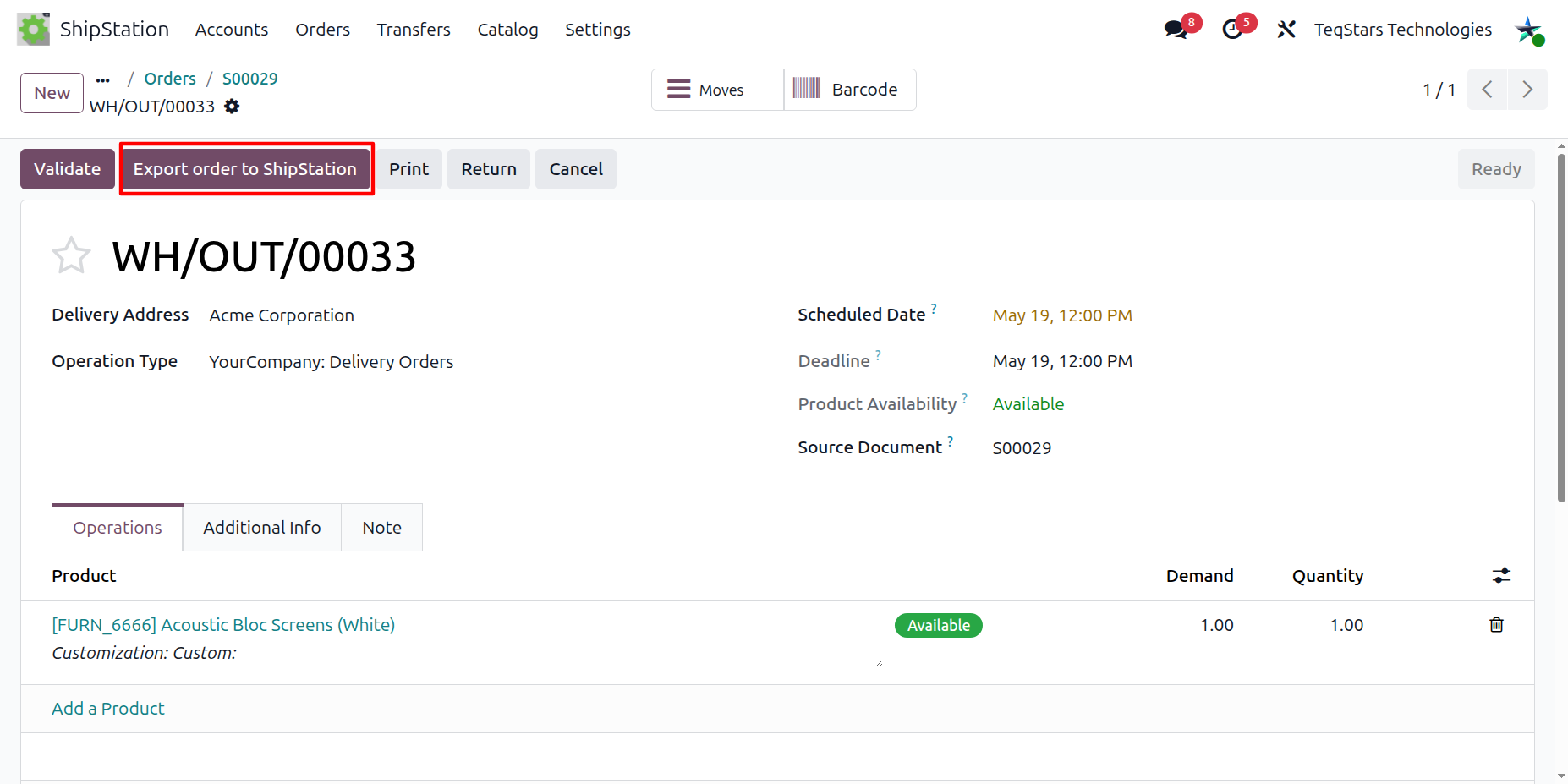Image resolution: width=1568 pixels, height=784 pixels.
Task: Click the Return button
Action: point(489,169)
